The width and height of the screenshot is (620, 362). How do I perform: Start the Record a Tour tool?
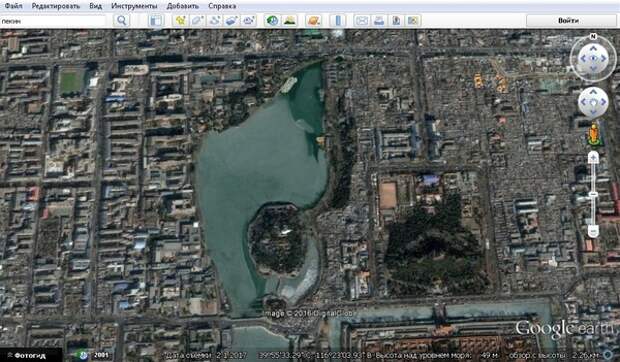click(249, 21)
